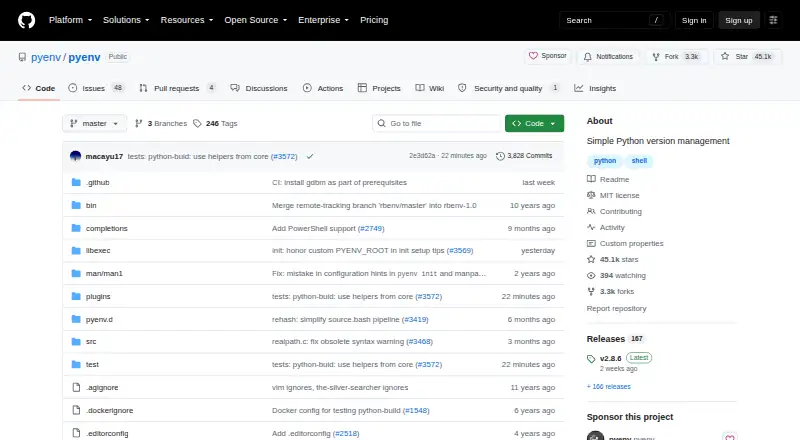
Task: Open the Pull requests tab
Action: (x=177, y=88)
